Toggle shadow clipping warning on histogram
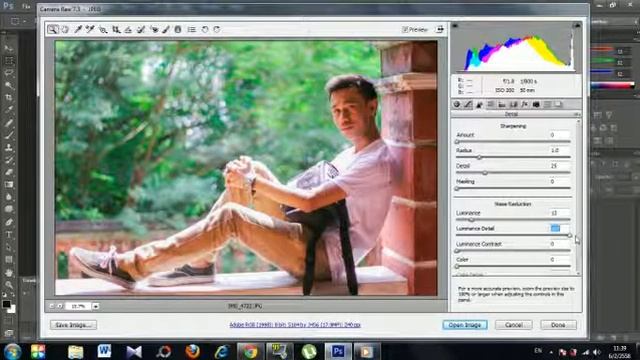The height and width of the screenshot is (360, 640). point(455,26)
